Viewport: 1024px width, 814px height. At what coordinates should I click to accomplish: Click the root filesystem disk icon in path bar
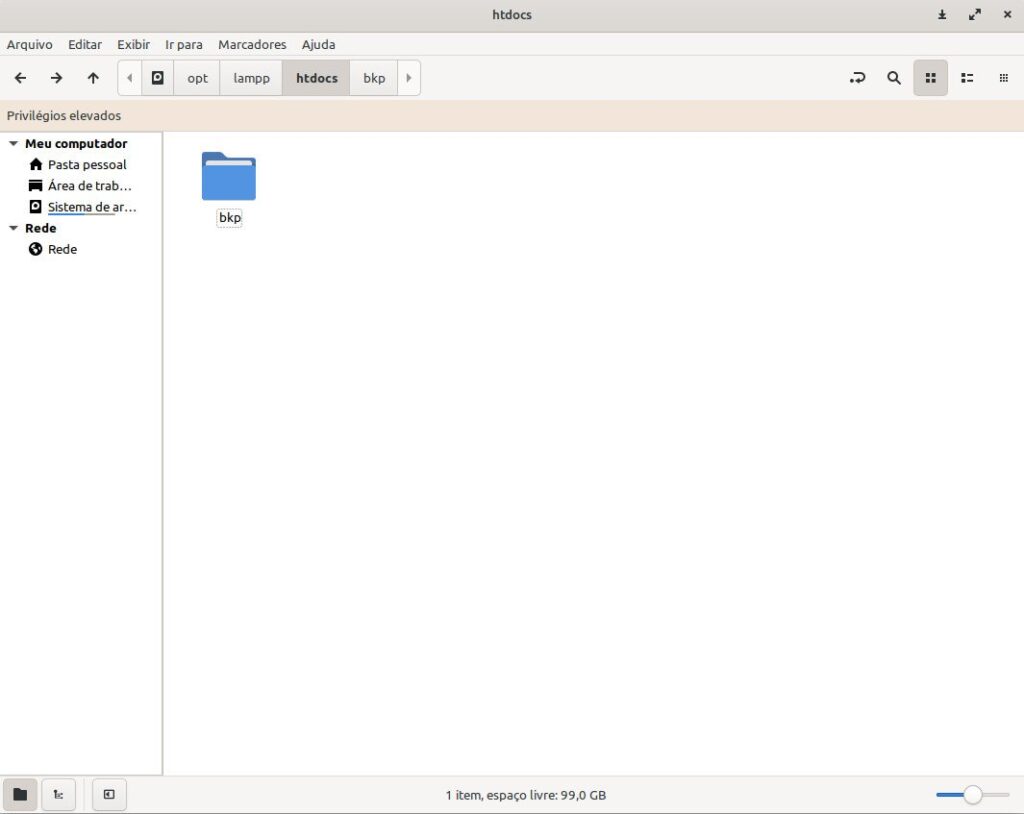pos(157,78)
